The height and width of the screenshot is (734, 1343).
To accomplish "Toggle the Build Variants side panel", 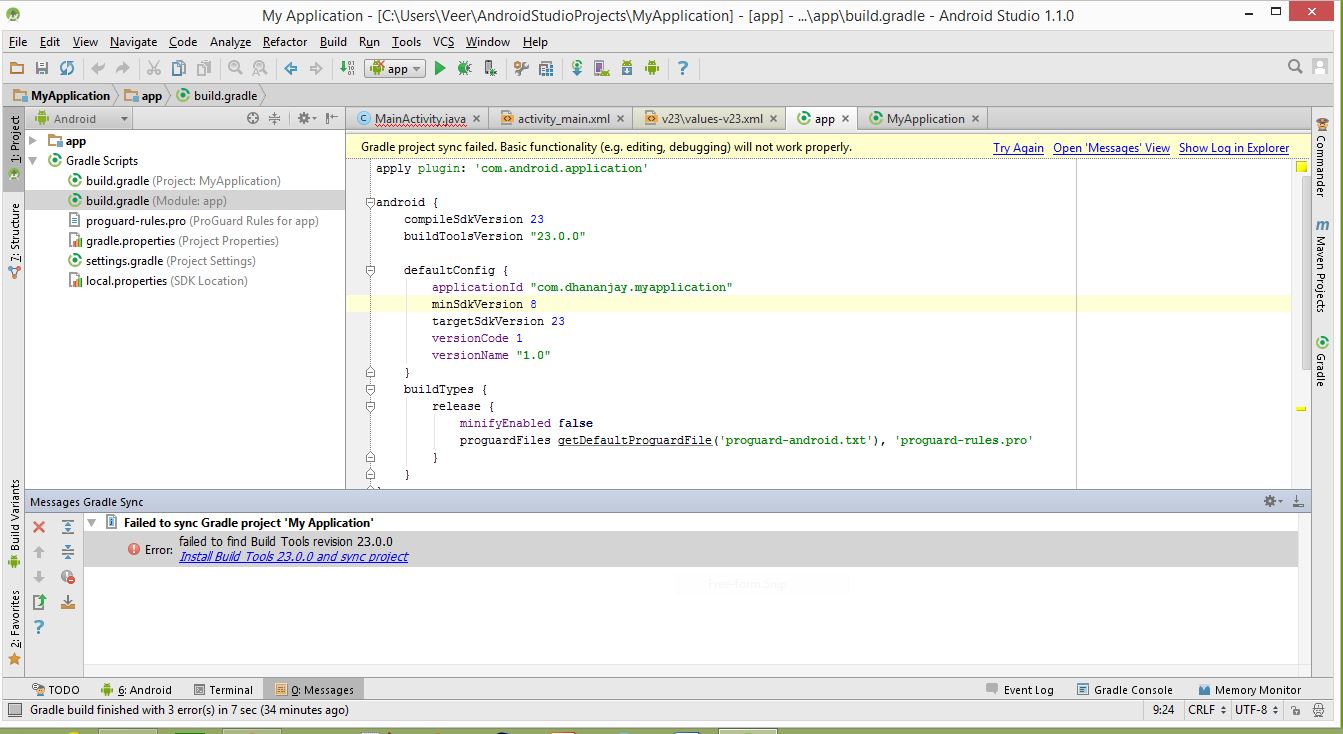I will pos(14,522).
